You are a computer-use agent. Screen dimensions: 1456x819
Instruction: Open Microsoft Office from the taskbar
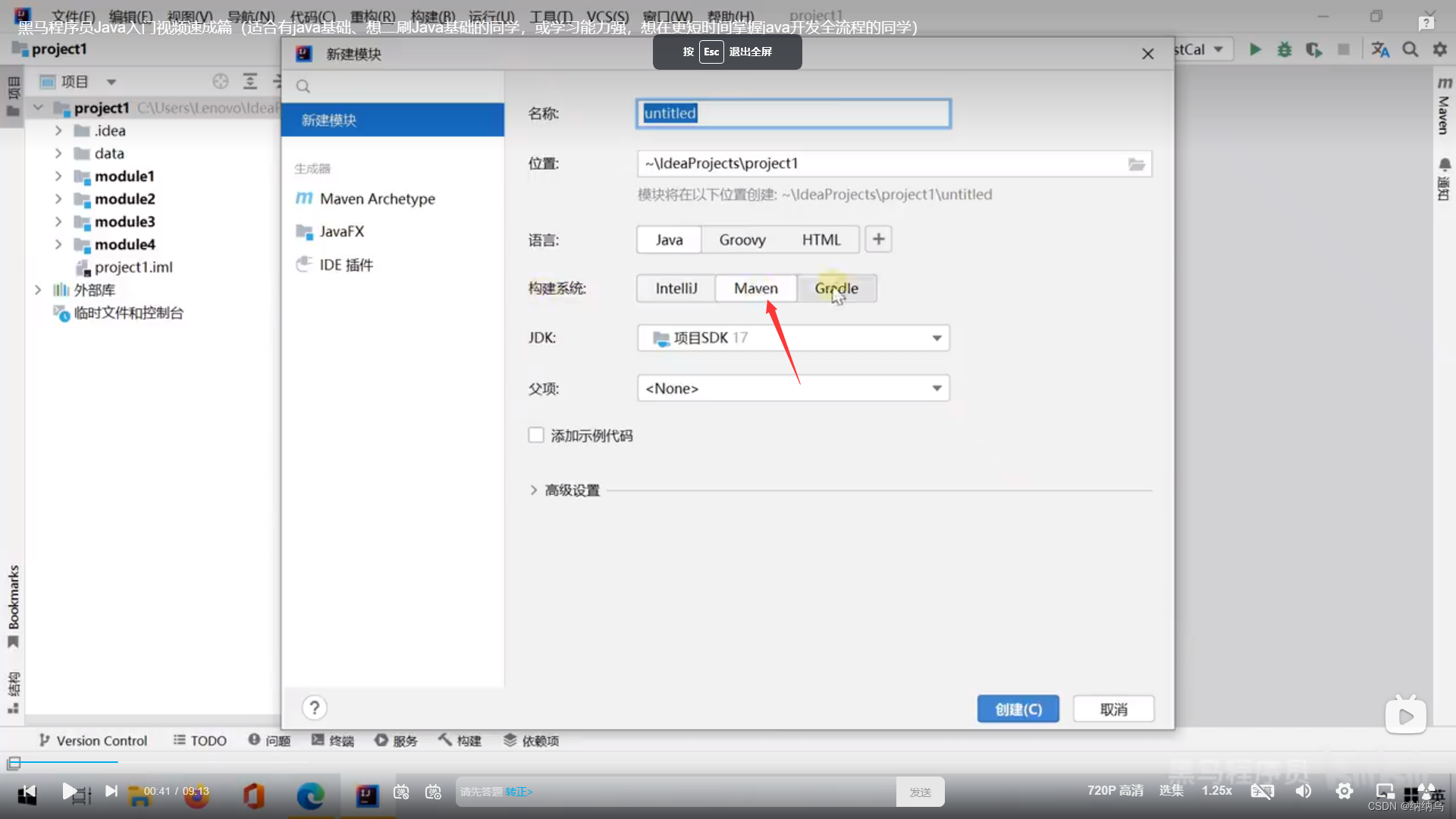point(254,795)
